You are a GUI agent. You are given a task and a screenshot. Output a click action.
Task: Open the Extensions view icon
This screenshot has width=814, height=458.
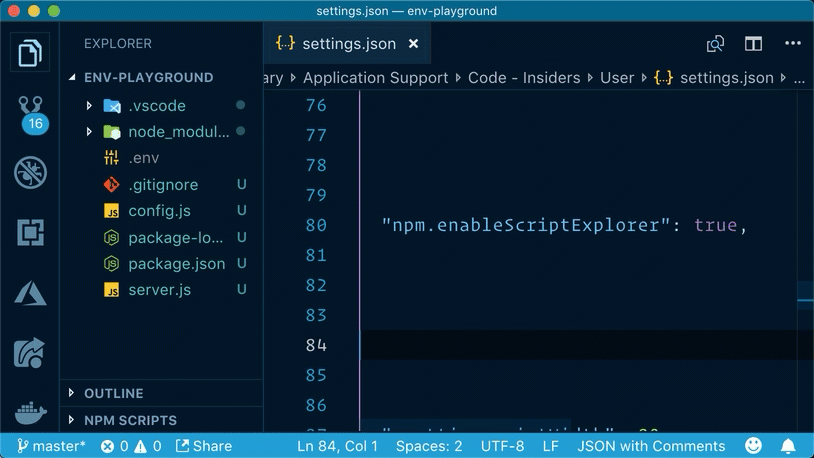pos(30,233)
